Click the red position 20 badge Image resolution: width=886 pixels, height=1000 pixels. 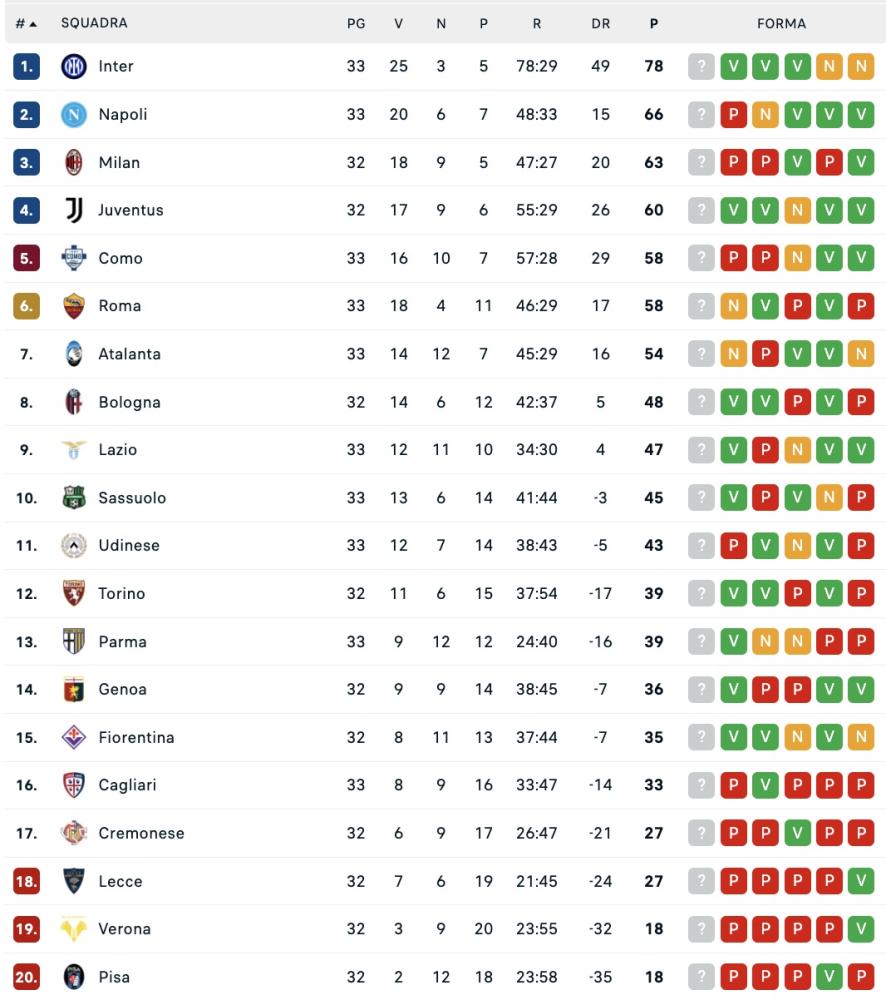(x=26, y=977)
